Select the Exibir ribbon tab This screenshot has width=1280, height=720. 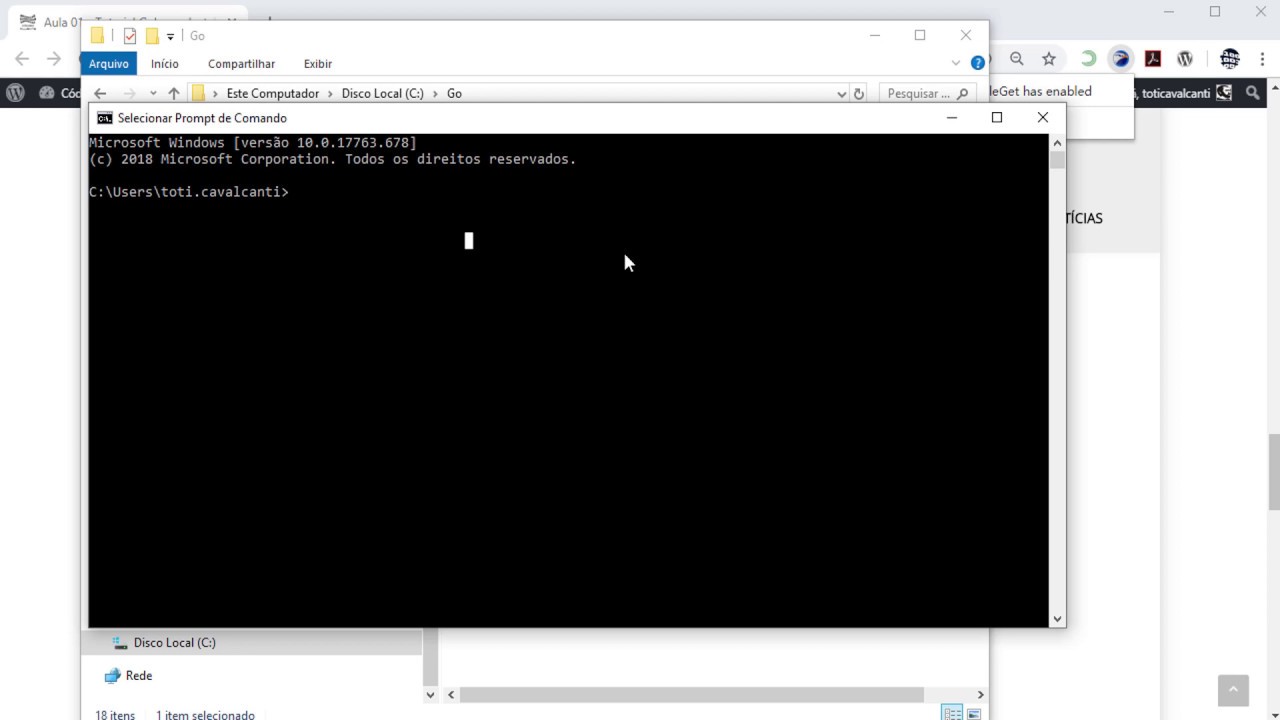[x=318, y=63]
